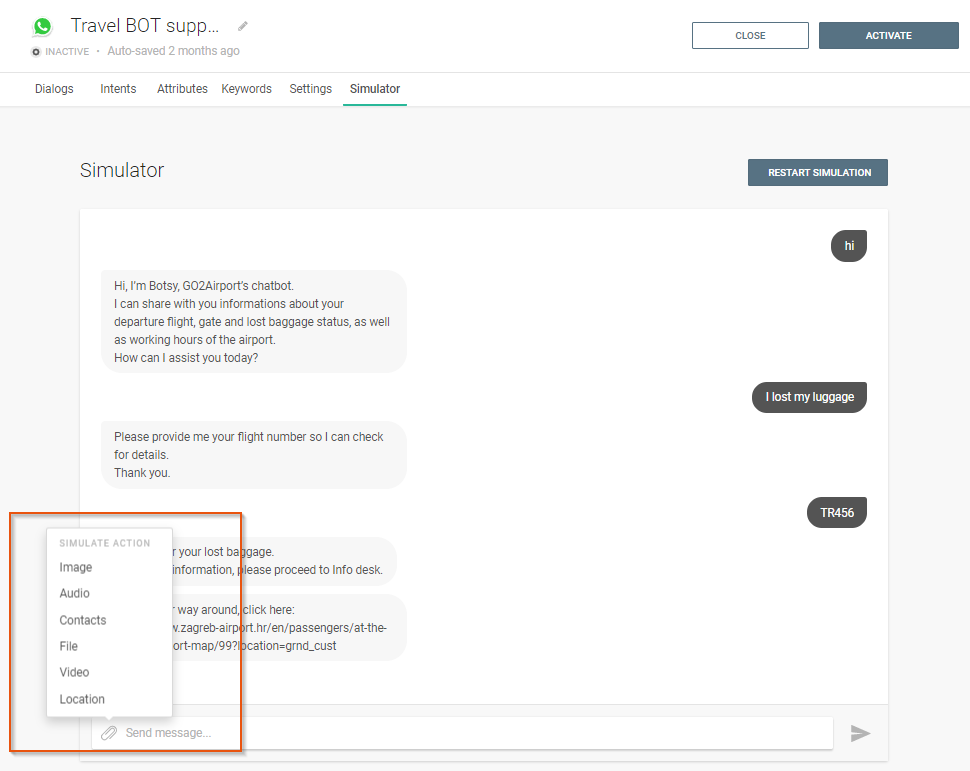Click the paperclip attachment icon
The image size is (970, 771).
pyautogui.click(x=109, y=733)
